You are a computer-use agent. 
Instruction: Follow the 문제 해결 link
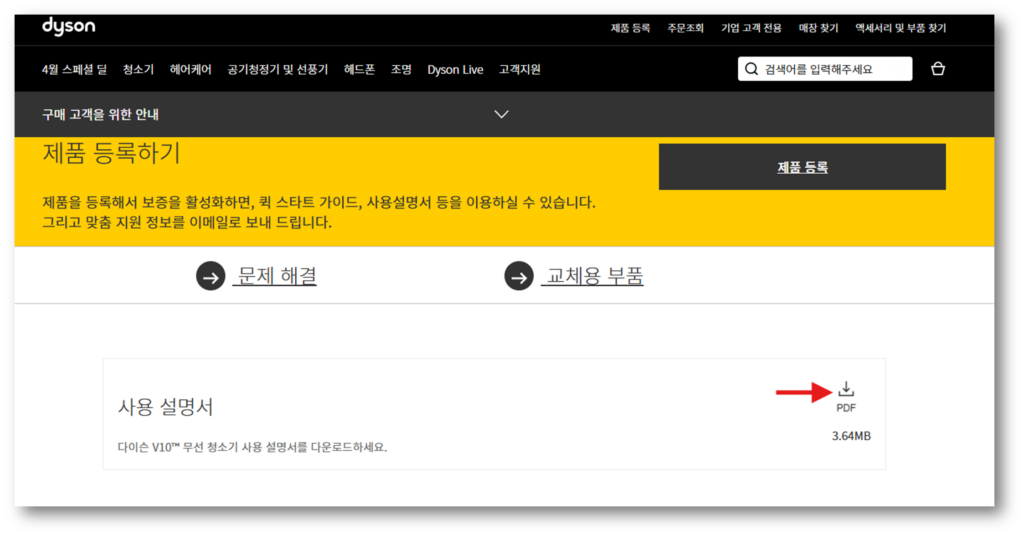coord(277,276)
